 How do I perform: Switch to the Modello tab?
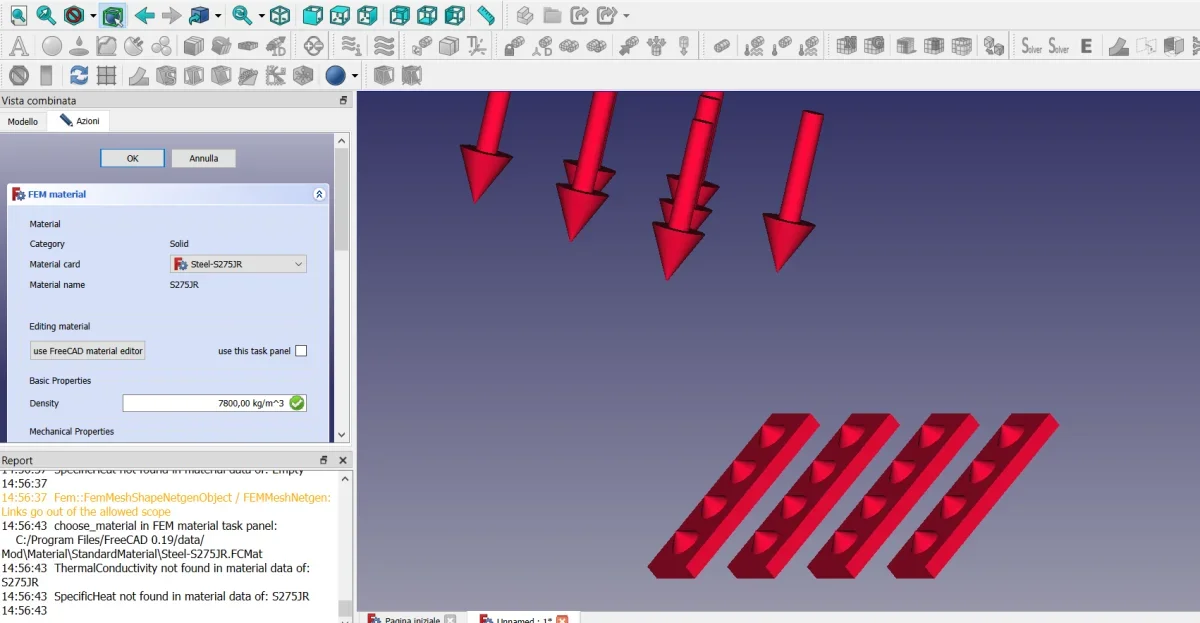point(23,121)
